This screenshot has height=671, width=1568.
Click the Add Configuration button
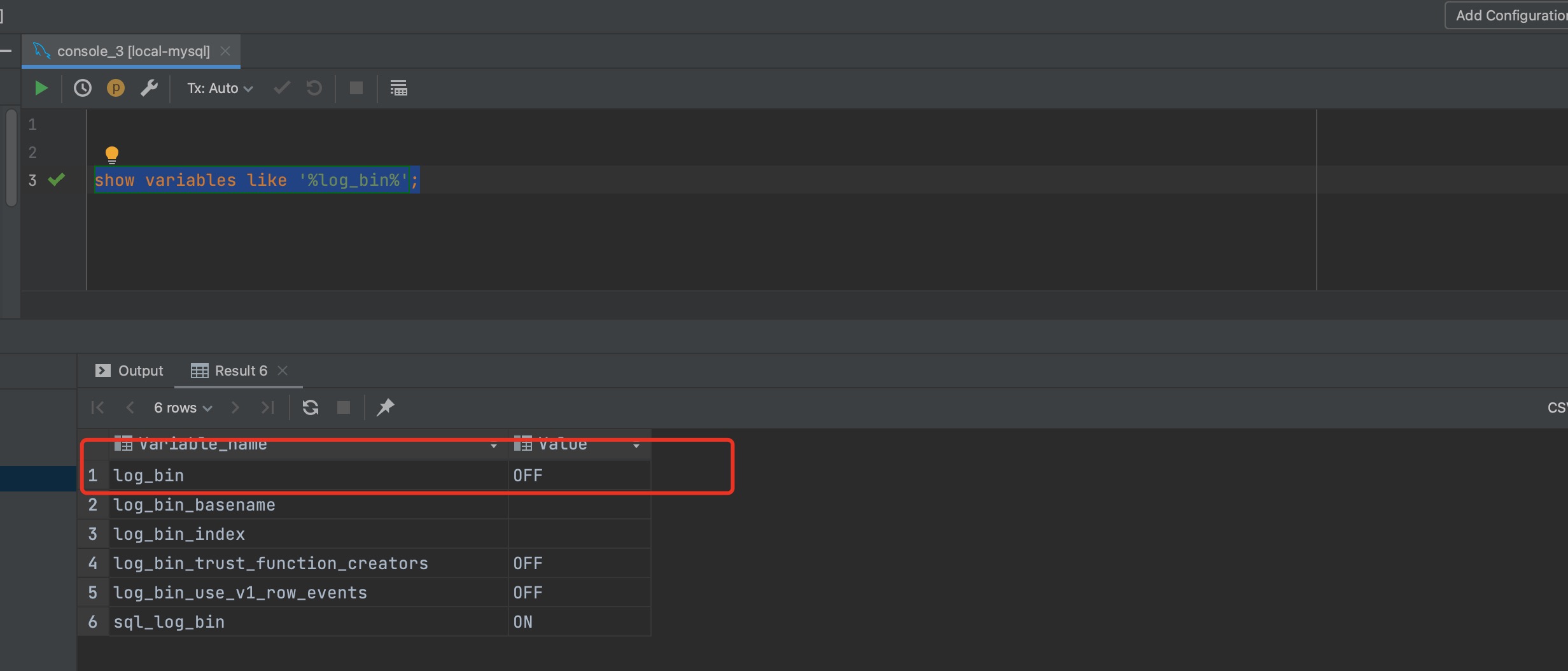(1509, 15)
